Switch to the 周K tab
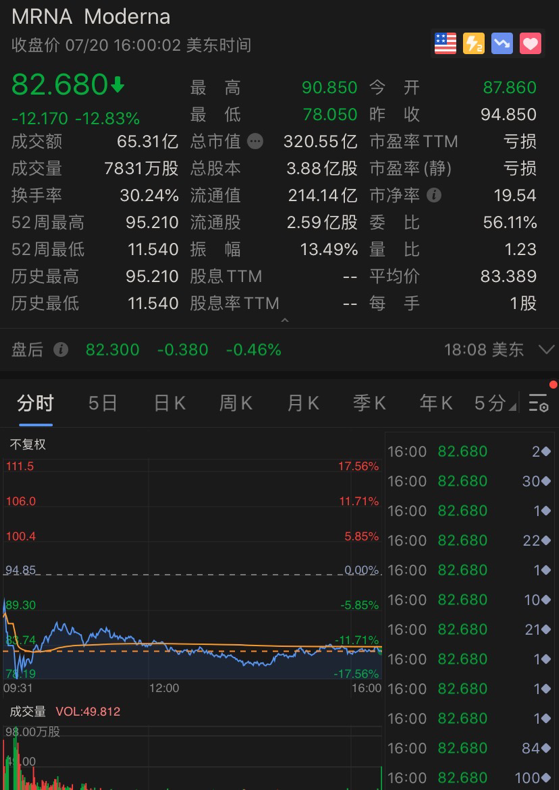559x790 pixels. tap(236, 403)
